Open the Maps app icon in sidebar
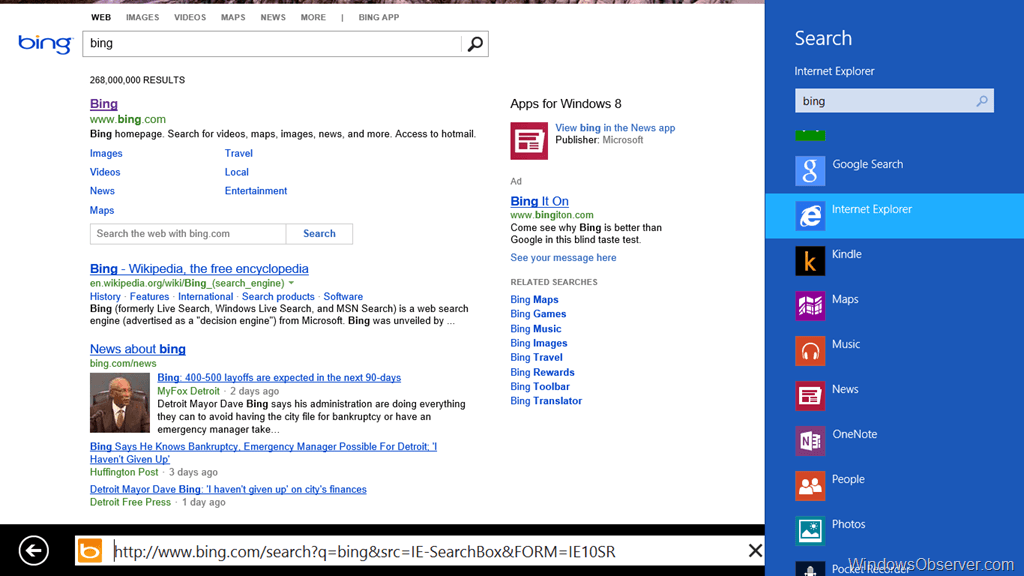The height and width of the screenshot is (576, 1024). (810, 306)
